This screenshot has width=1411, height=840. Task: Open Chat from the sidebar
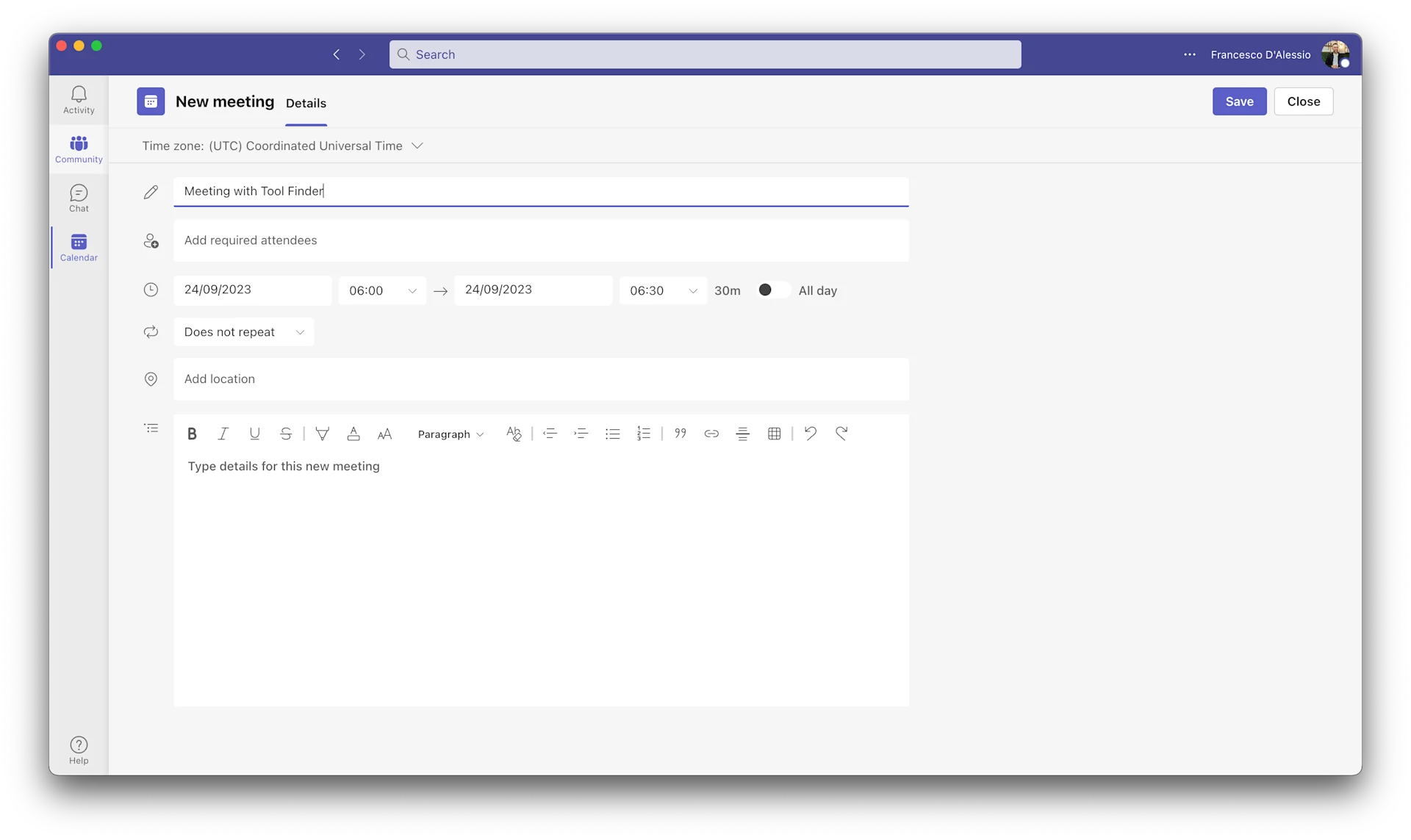pyautogui.click(x=79, y=198)
